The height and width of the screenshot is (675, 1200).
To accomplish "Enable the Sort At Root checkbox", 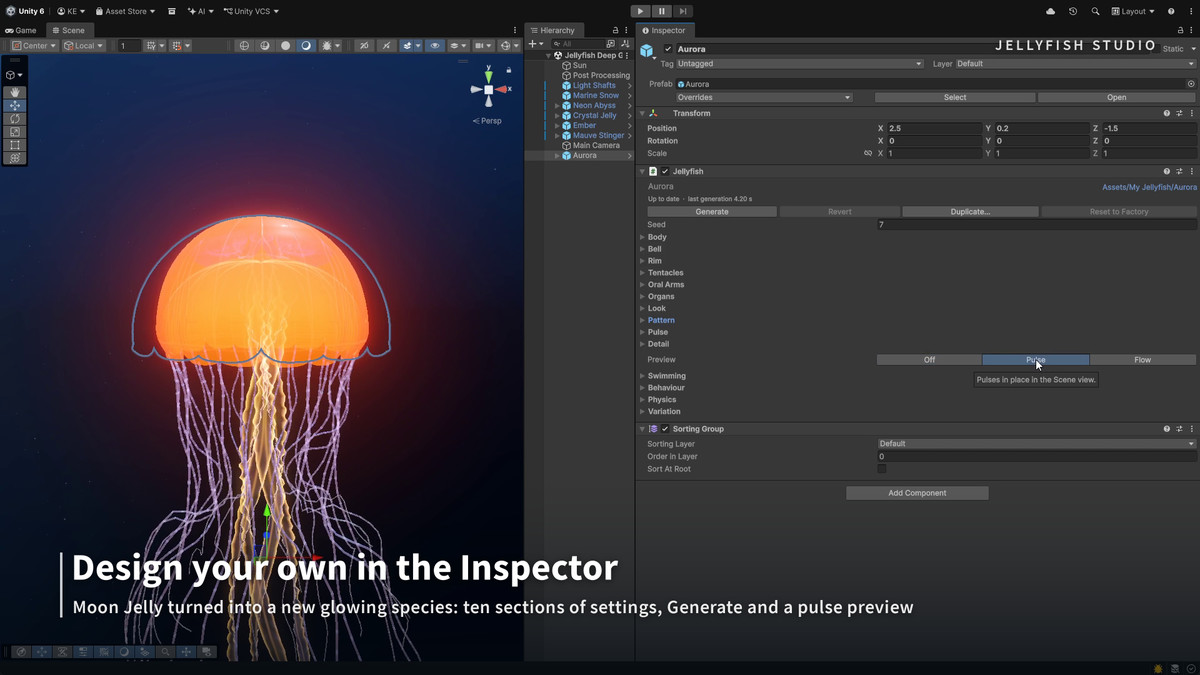I will 882,469.
